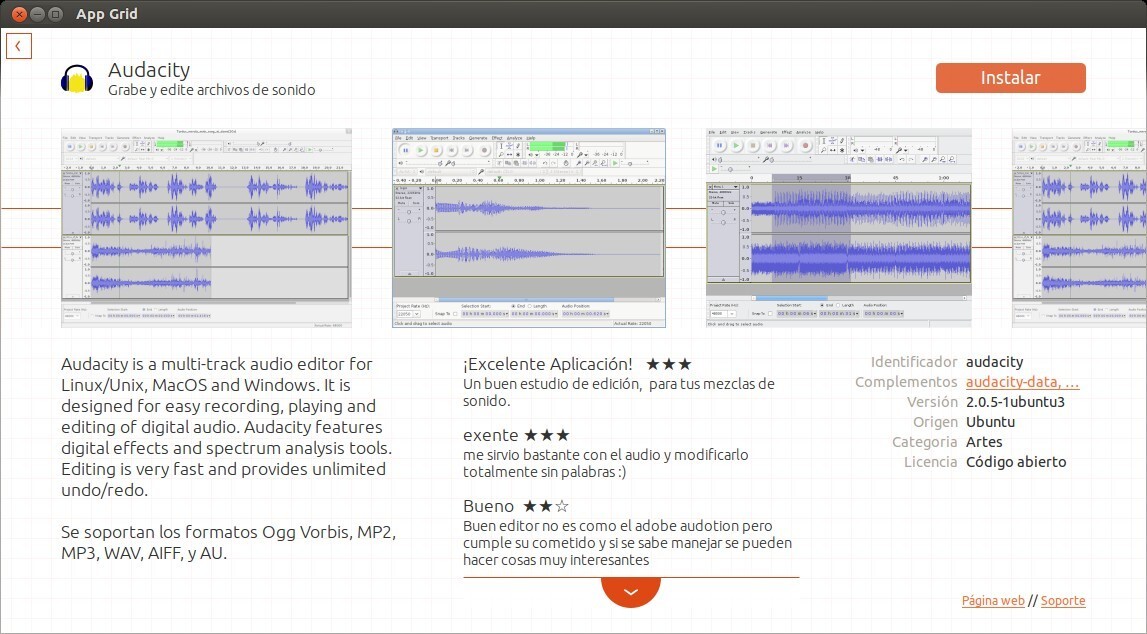Click the back arrow in the top-left corner
Screen dimensions: 1147x634
pyautogui.click(x=19, y=45)
